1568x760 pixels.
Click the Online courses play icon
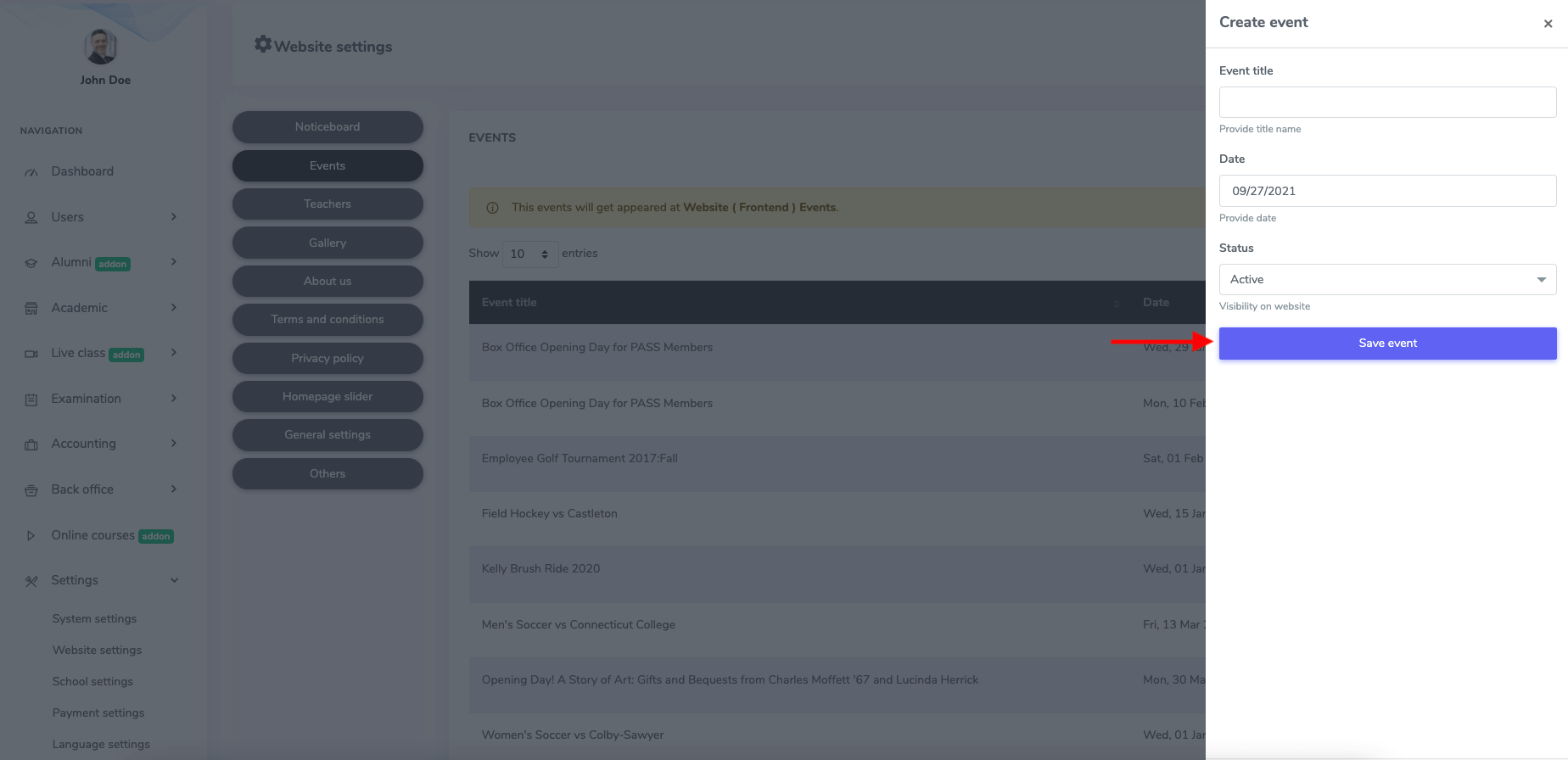point(31,536)
